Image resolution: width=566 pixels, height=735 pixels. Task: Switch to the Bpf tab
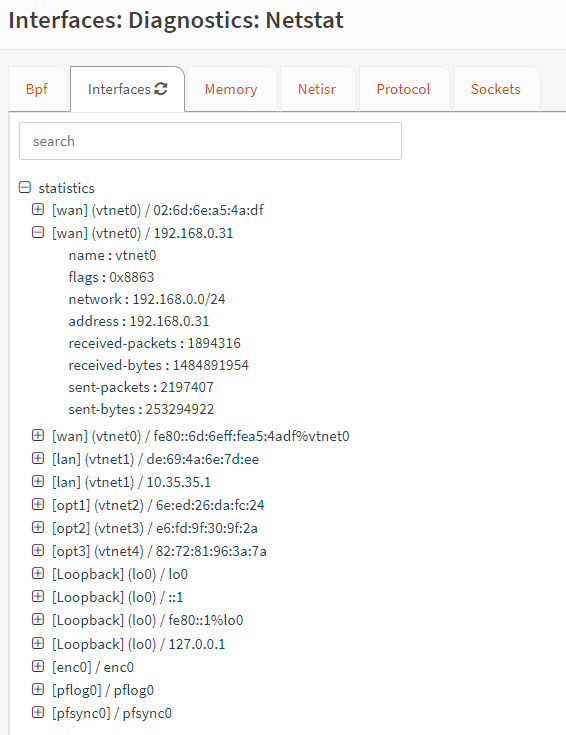click(37, 89)
